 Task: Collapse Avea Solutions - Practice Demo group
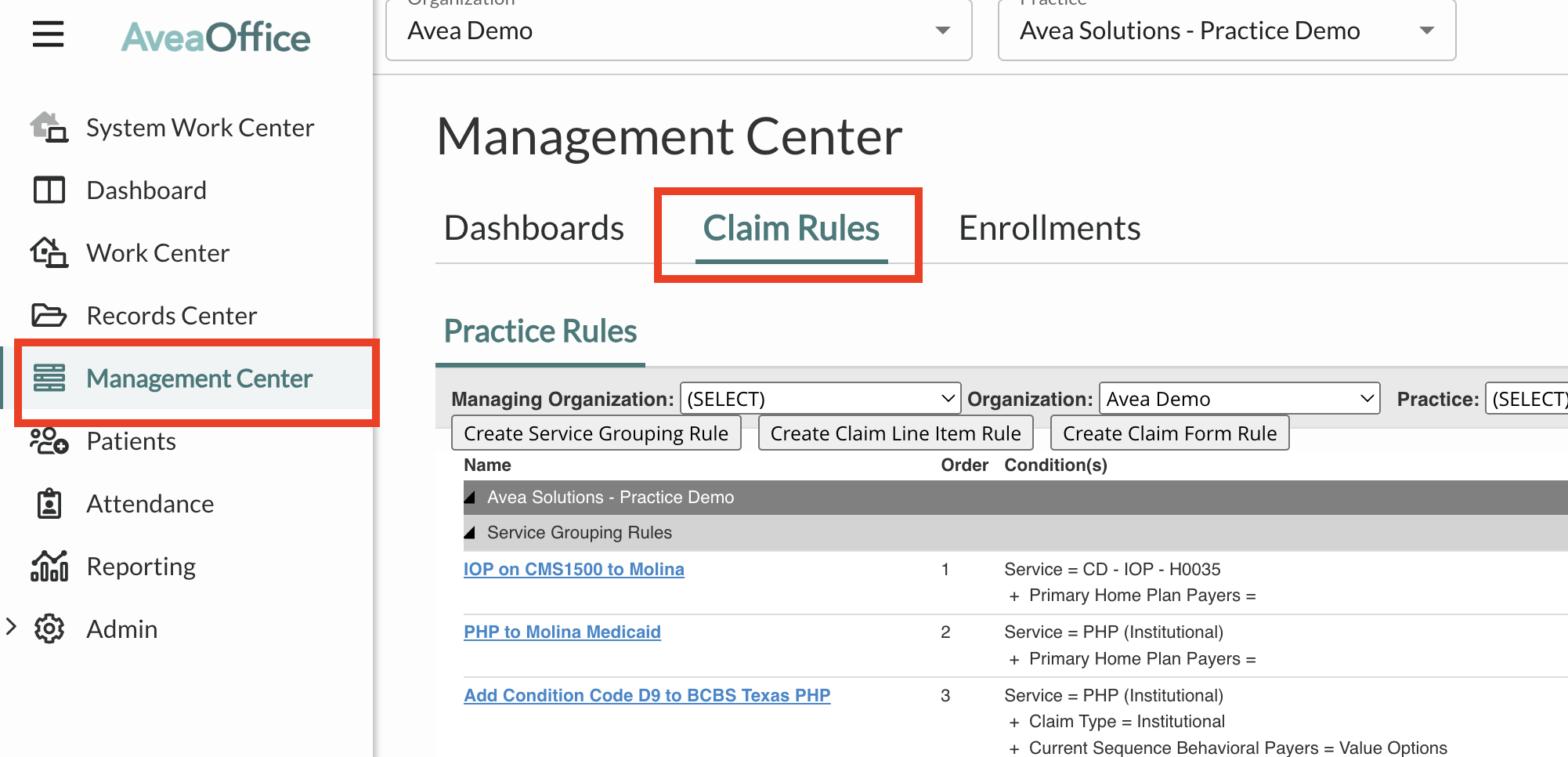(x=470, y=498)
